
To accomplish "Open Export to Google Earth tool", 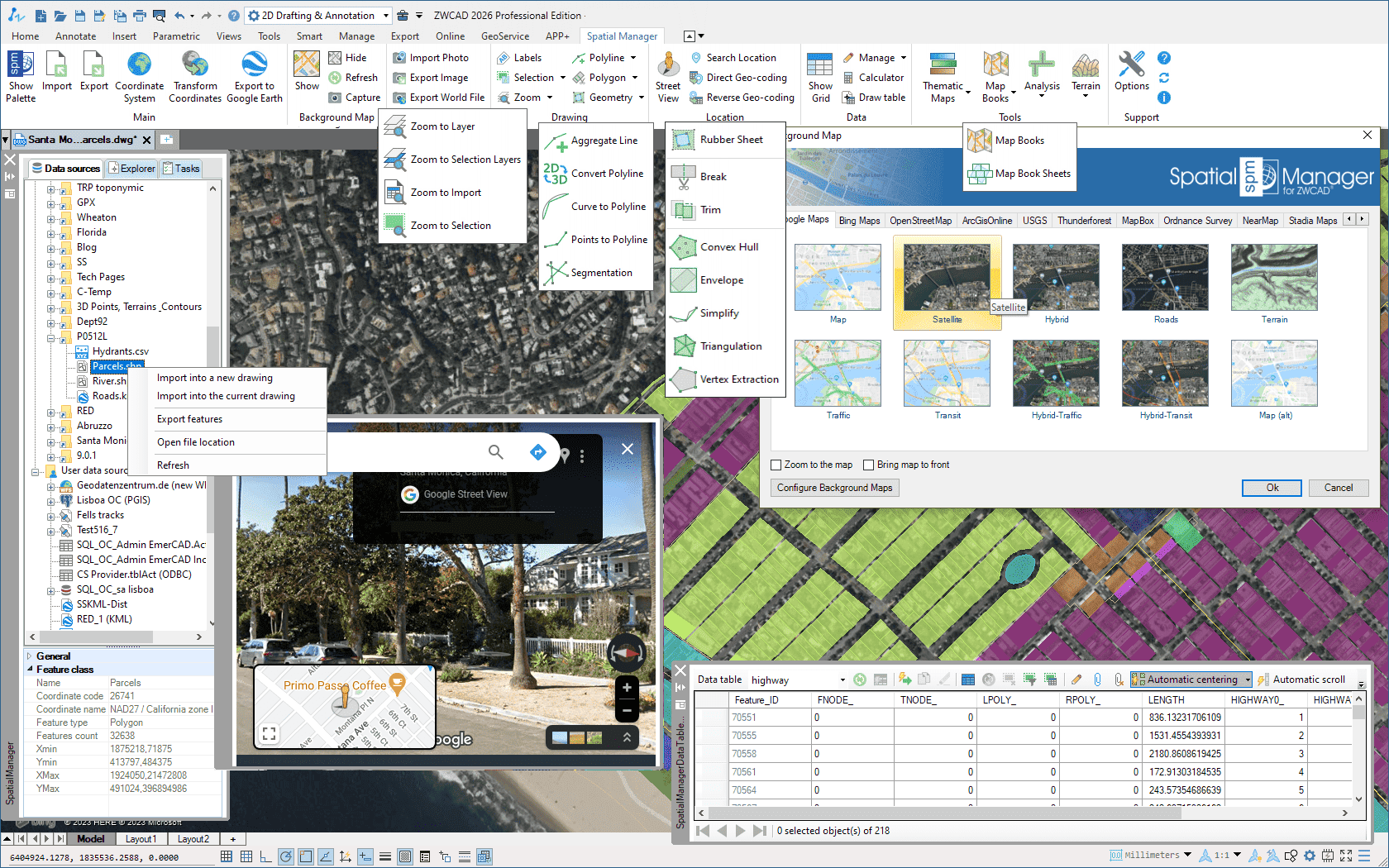I will pos(254,64).
